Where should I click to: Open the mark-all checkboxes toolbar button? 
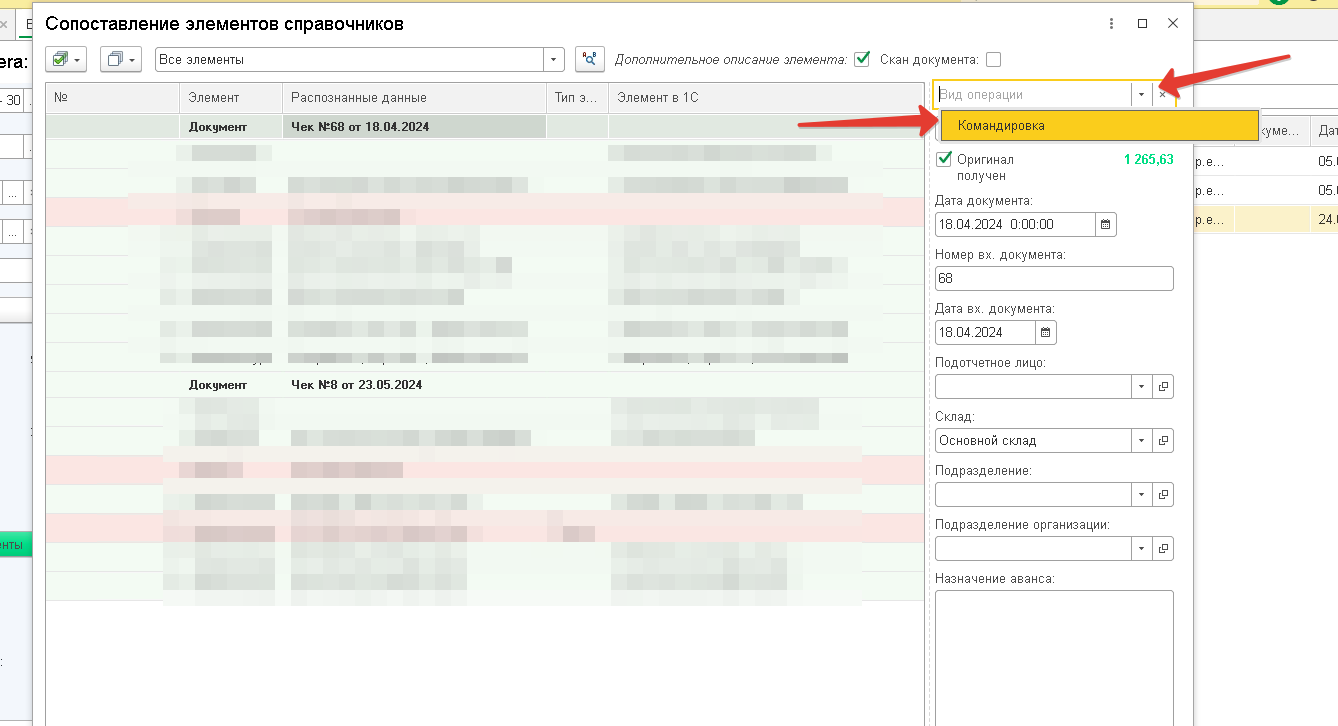[66, 59]
